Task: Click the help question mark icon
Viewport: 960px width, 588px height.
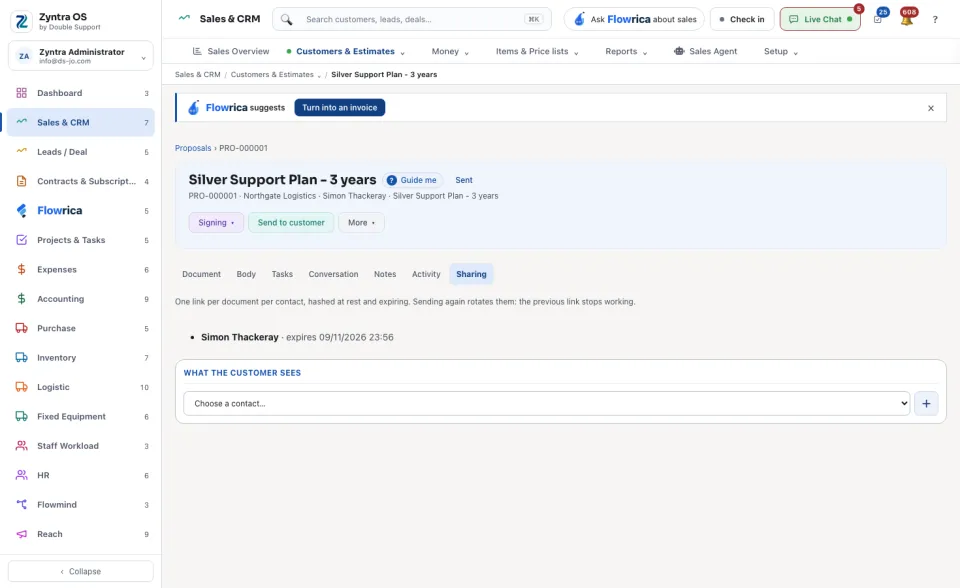Action: tap(935, 20)
